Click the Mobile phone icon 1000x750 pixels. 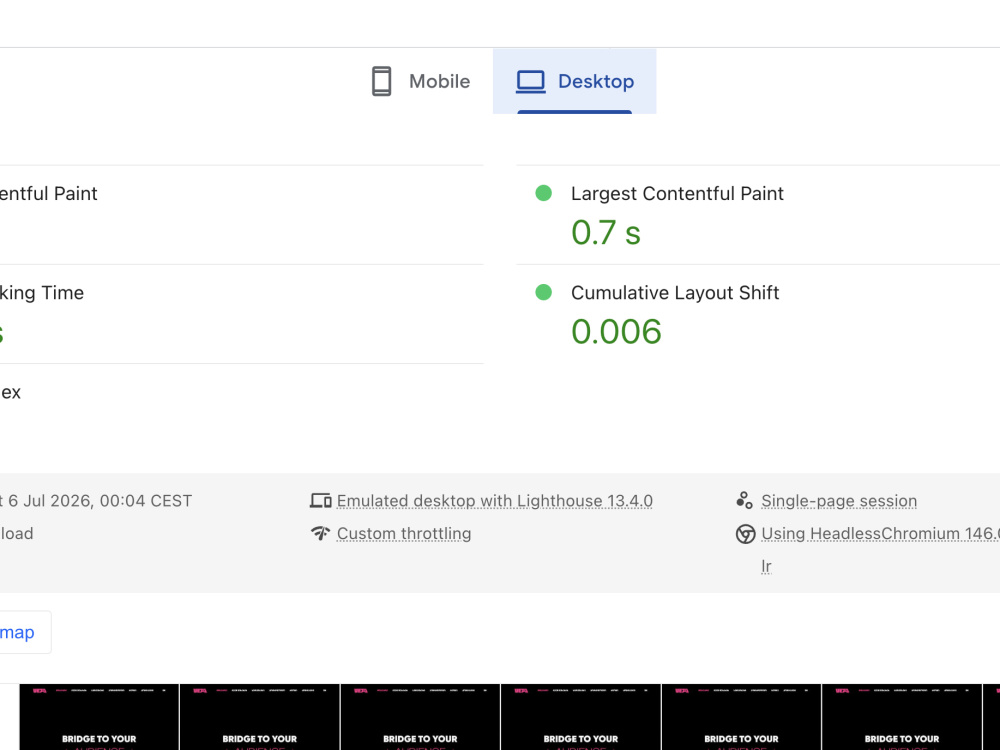coord(381,81)
